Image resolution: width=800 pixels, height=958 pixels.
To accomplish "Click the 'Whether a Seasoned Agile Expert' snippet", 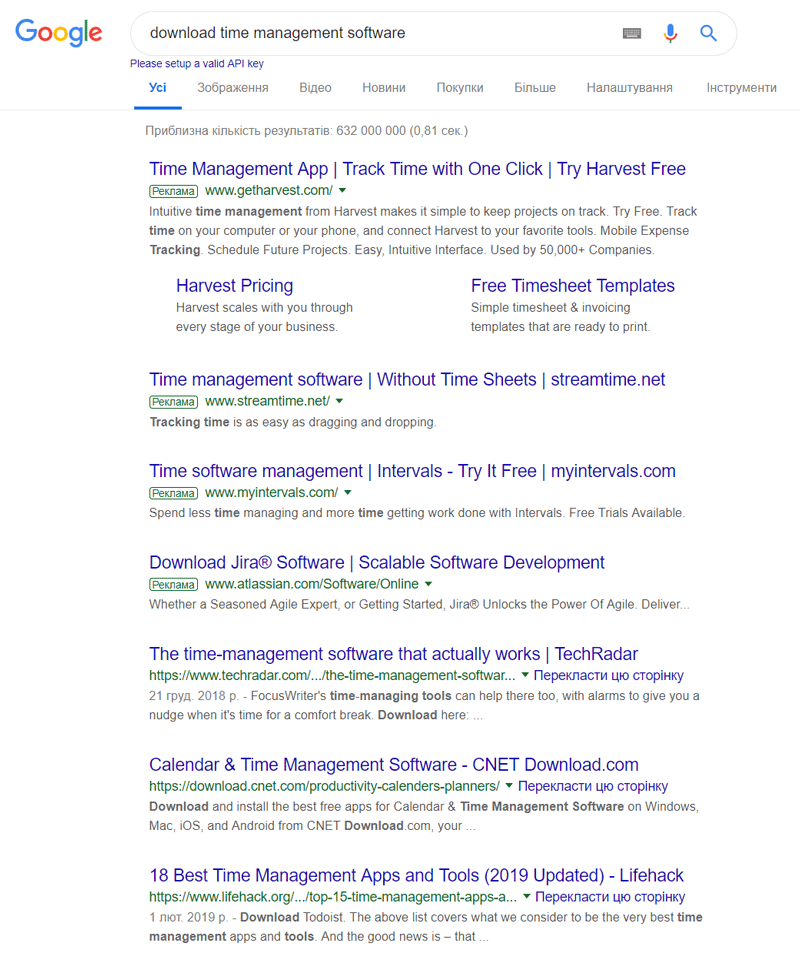I will (x=419, y=605).
